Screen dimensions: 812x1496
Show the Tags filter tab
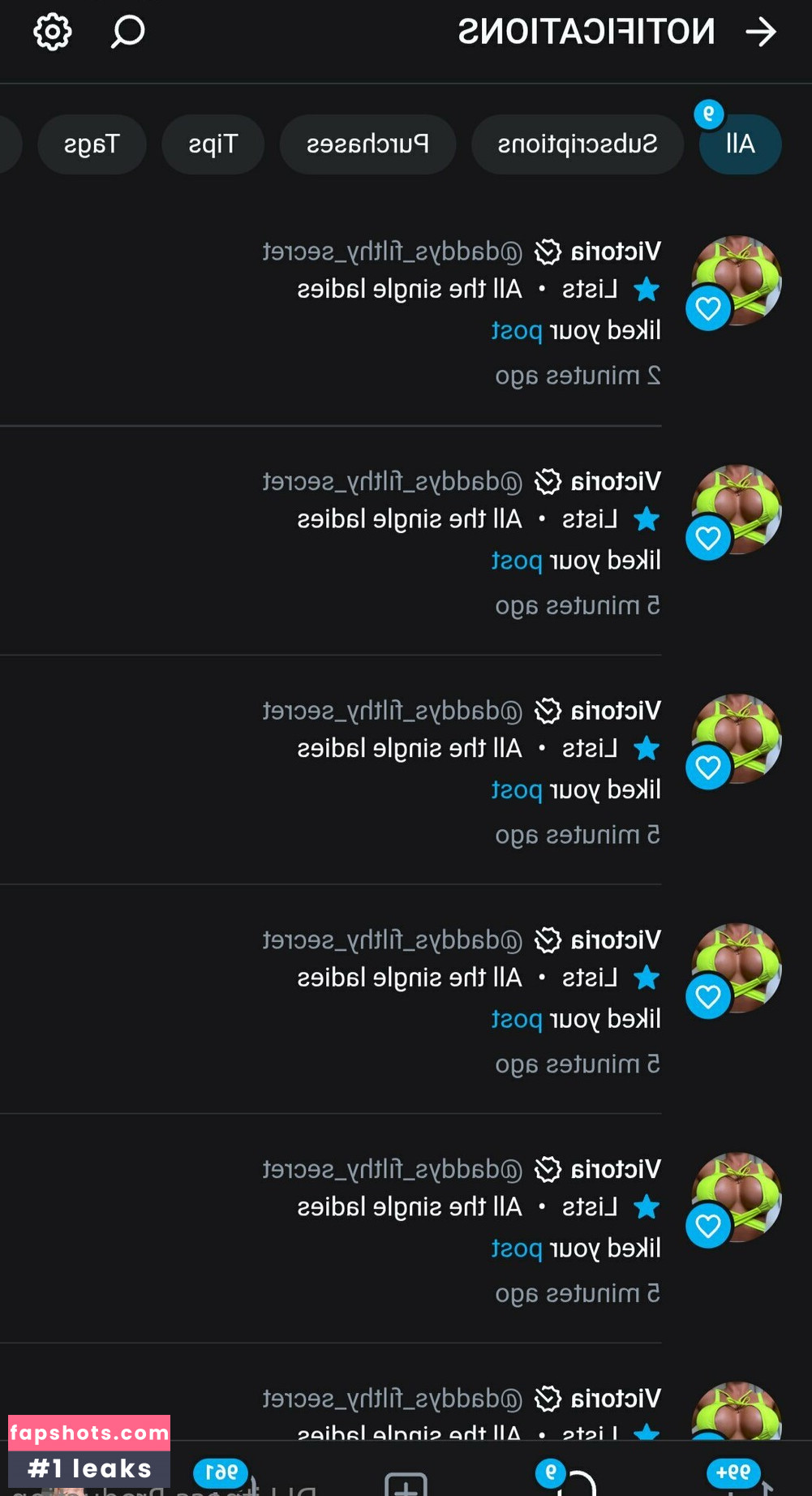(x=92, y=144)
